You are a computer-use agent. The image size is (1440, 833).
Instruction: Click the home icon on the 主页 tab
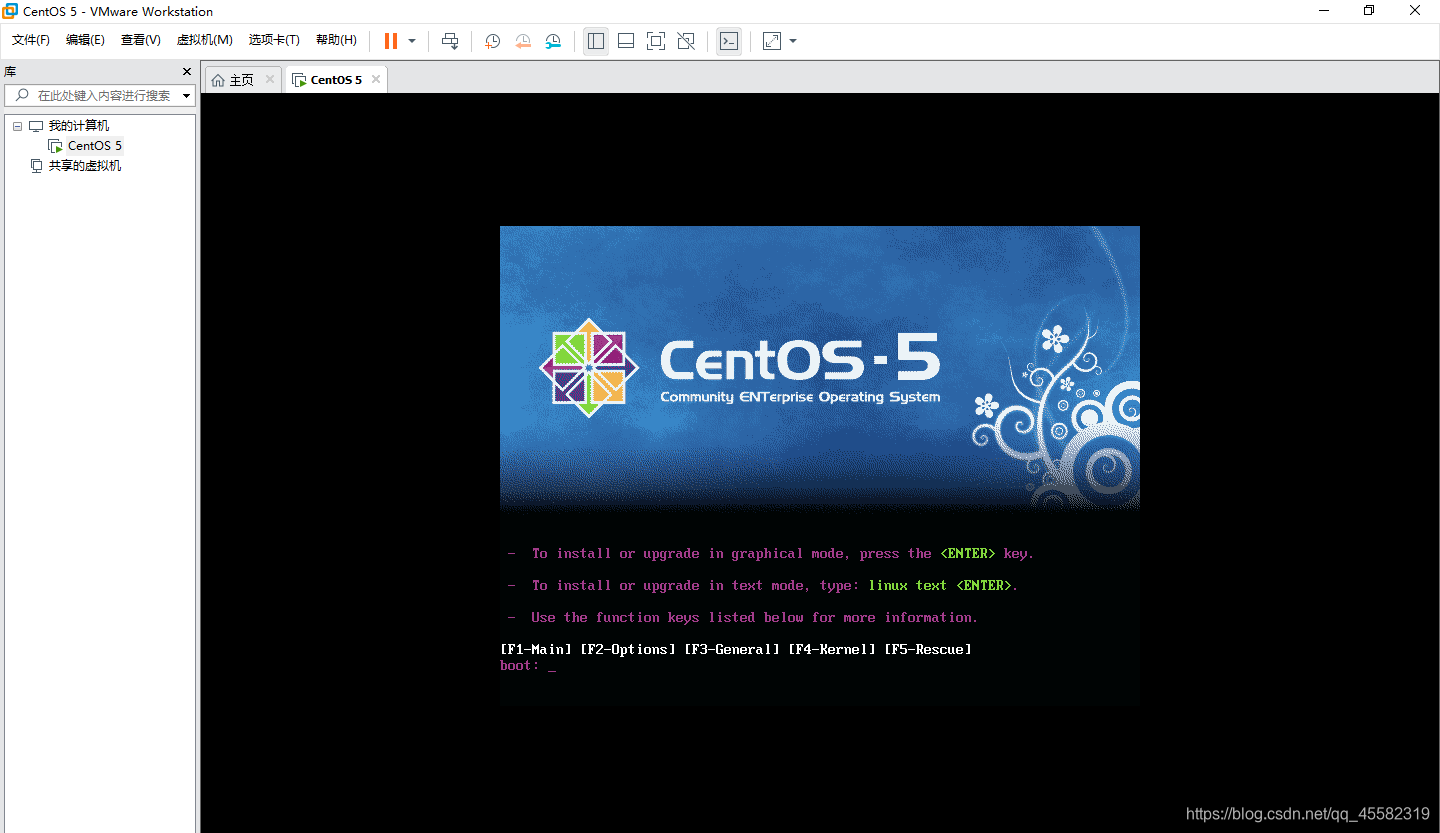218,80
